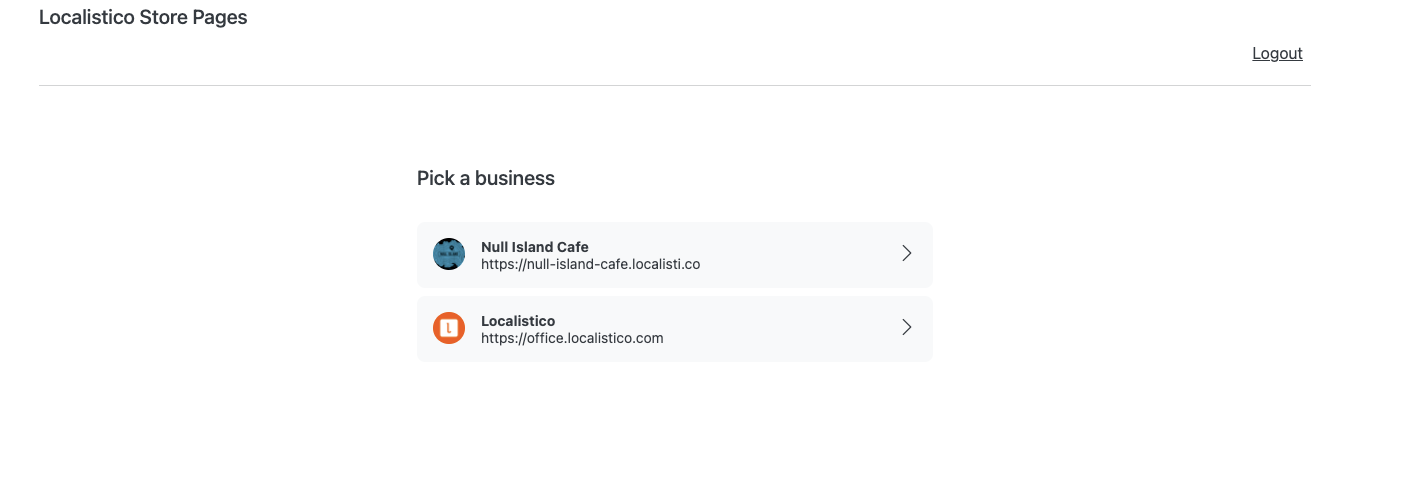
Task: Open Null Island Cafe via its chevron arrow
Action: click(x=907, y=253)
